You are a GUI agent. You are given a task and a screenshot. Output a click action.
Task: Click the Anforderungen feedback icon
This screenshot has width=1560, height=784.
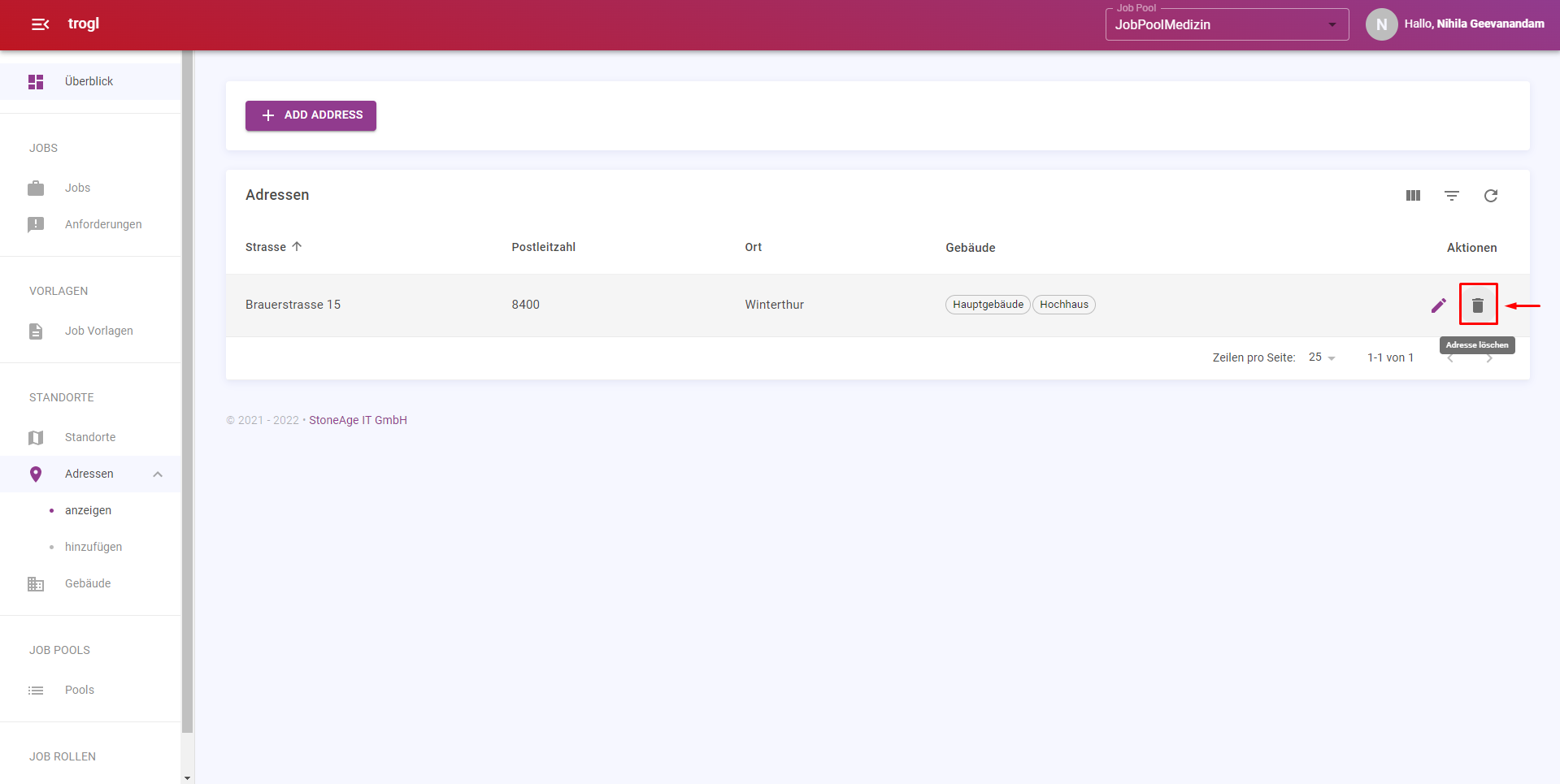(36, 224)
